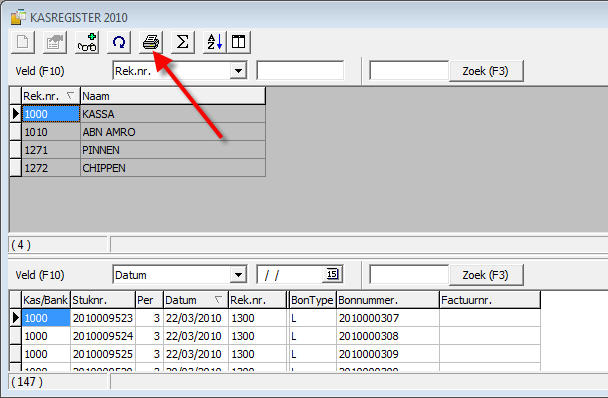Click the KASREGISTER 2010 title bar icon
Image resolution: width=608 pixels, height=398 pixels.
point(18,17)
